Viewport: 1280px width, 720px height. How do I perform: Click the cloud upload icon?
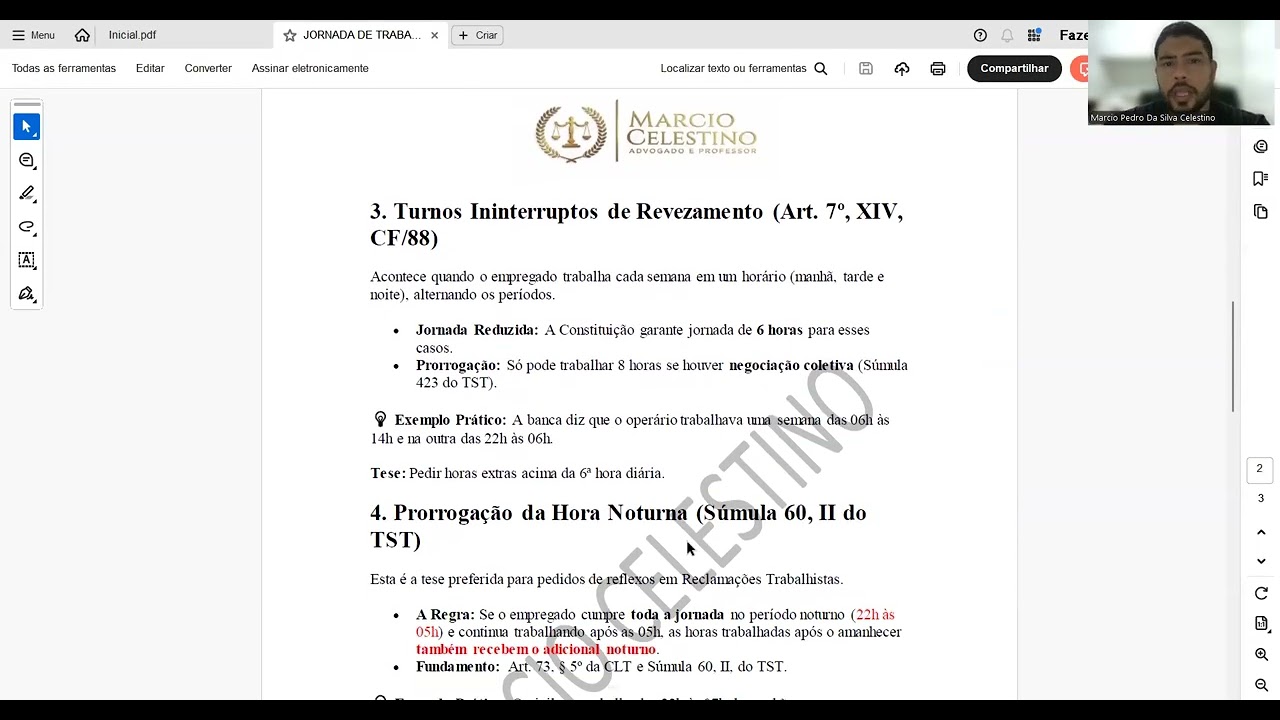(x=902, y=68)
